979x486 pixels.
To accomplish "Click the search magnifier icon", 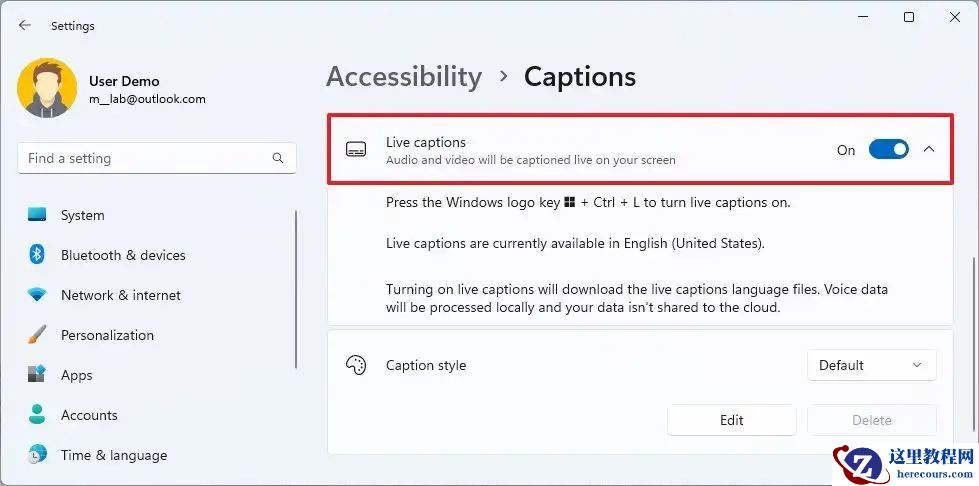I will tap(278, 158).
